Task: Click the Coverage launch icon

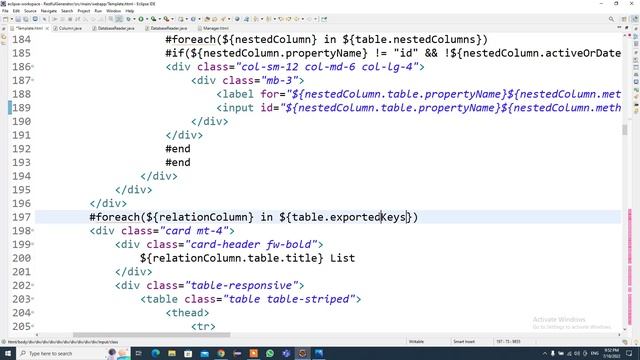Action: (153, 19)
